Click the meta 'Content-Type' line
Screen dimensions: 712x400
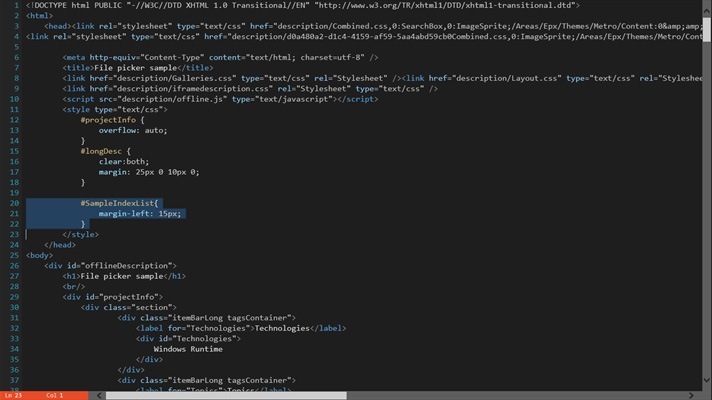tap(220, 57)
